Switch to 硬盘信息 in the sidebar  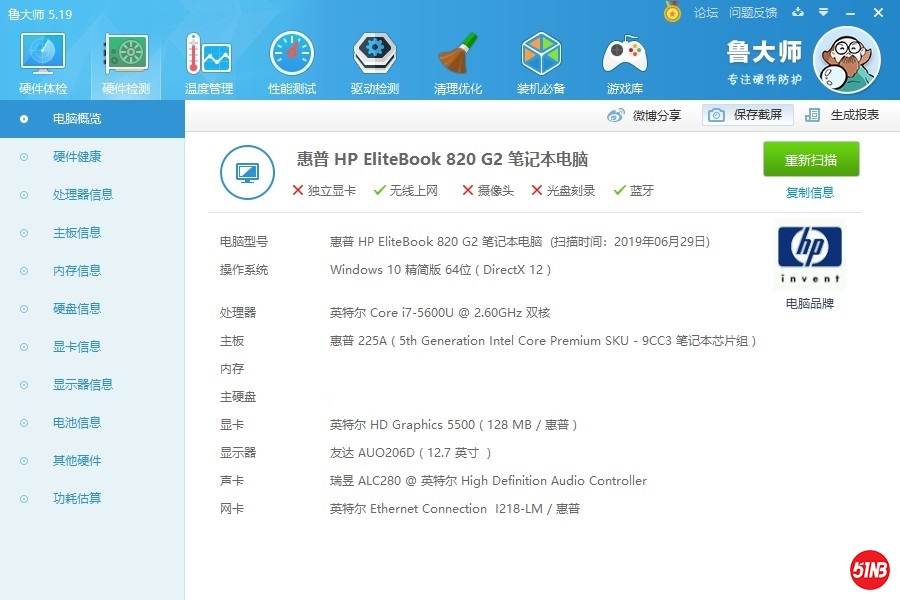click(76, 309)
